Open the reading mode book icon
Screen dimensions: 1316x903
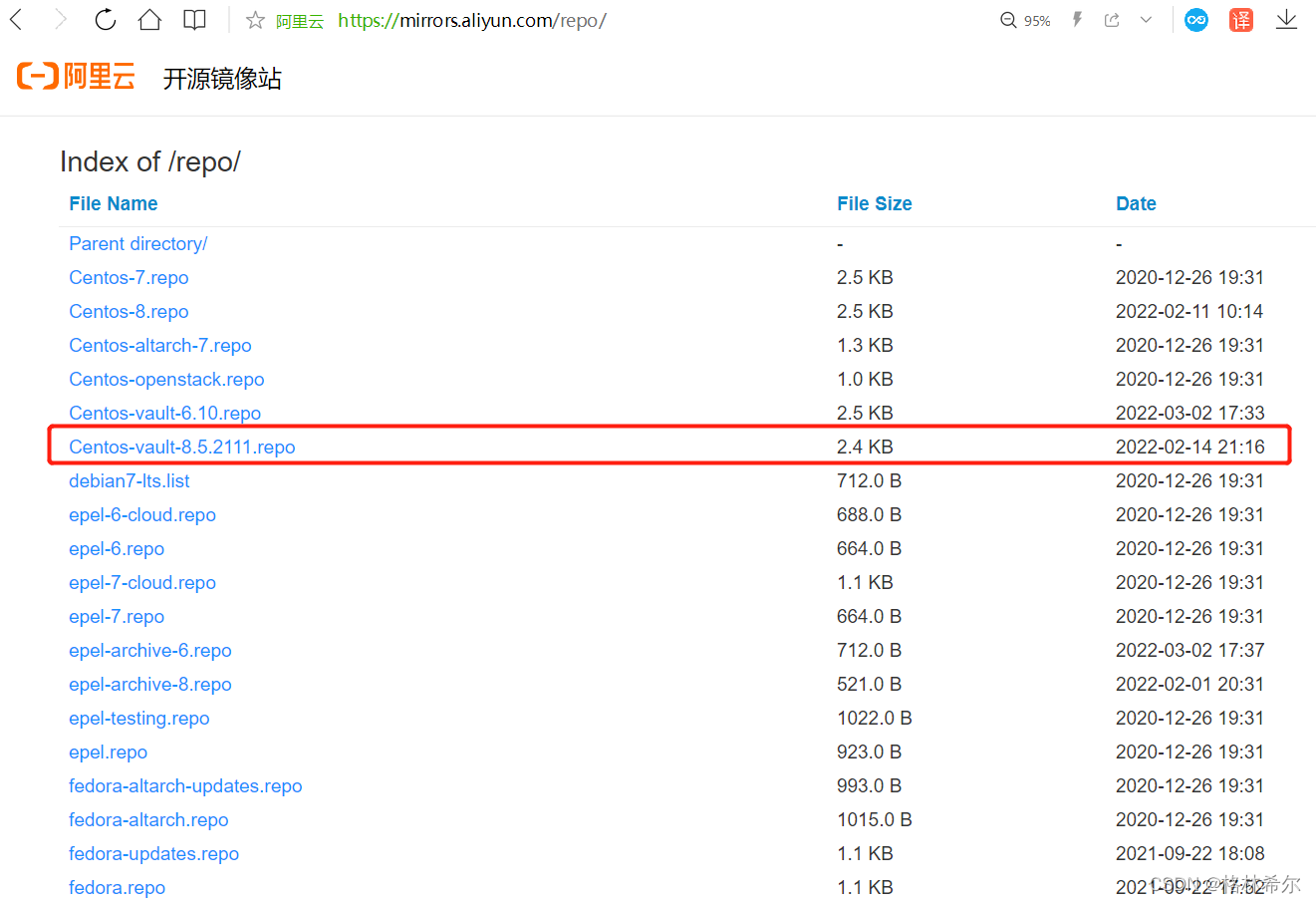tap(195, 19)
